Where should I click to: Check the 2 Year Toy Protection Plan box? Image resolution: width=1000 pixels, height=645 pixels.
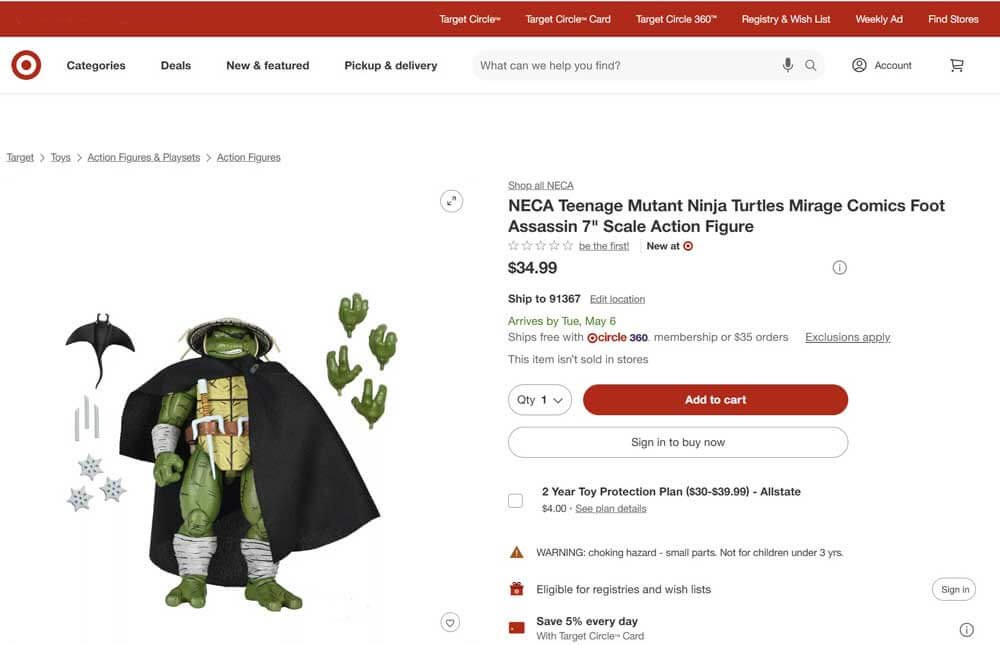(515, 500)
